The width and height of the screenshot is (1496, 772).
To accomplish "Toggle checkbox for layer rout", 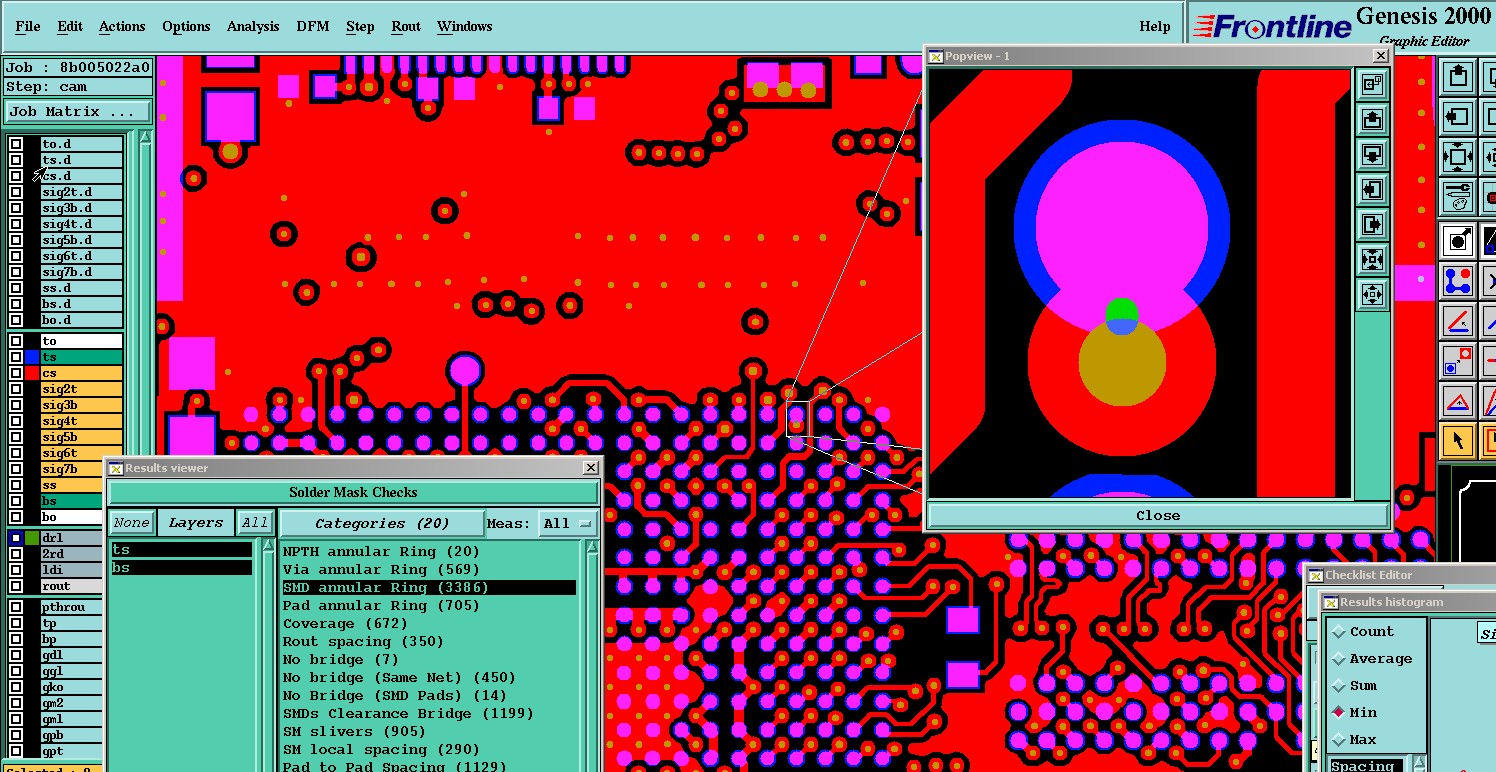I will 16,586.
